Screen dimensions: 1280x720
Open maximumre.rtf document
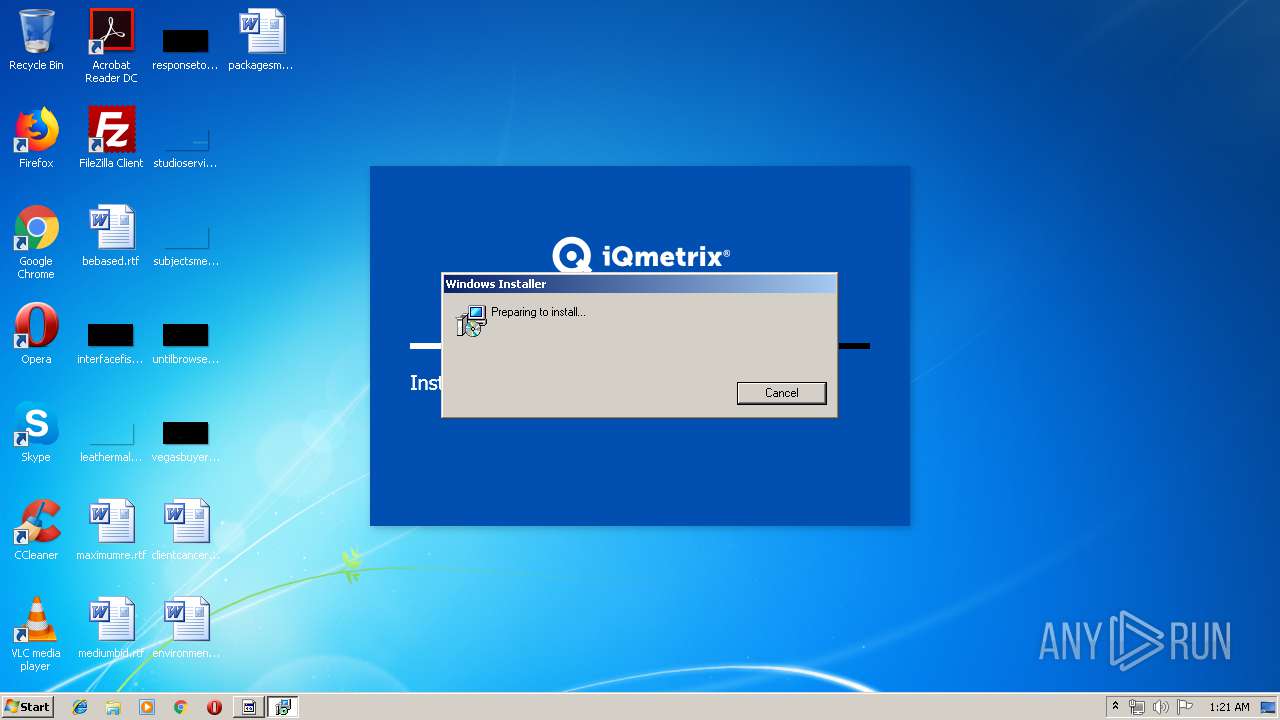click(111, 530)
